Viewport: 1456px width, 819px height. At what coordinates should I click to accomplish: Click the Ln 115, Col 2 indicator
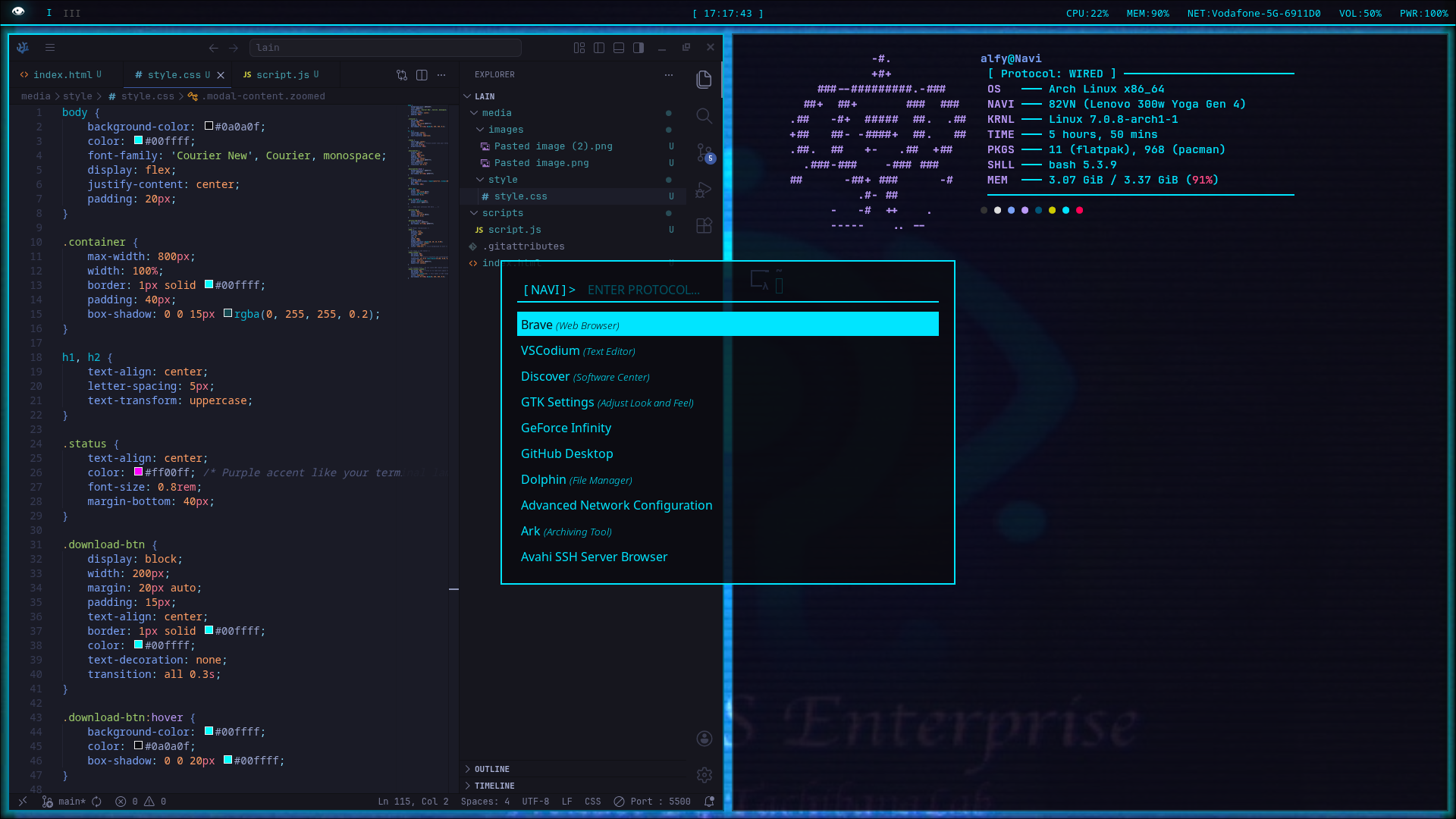[x=413, y=802]
